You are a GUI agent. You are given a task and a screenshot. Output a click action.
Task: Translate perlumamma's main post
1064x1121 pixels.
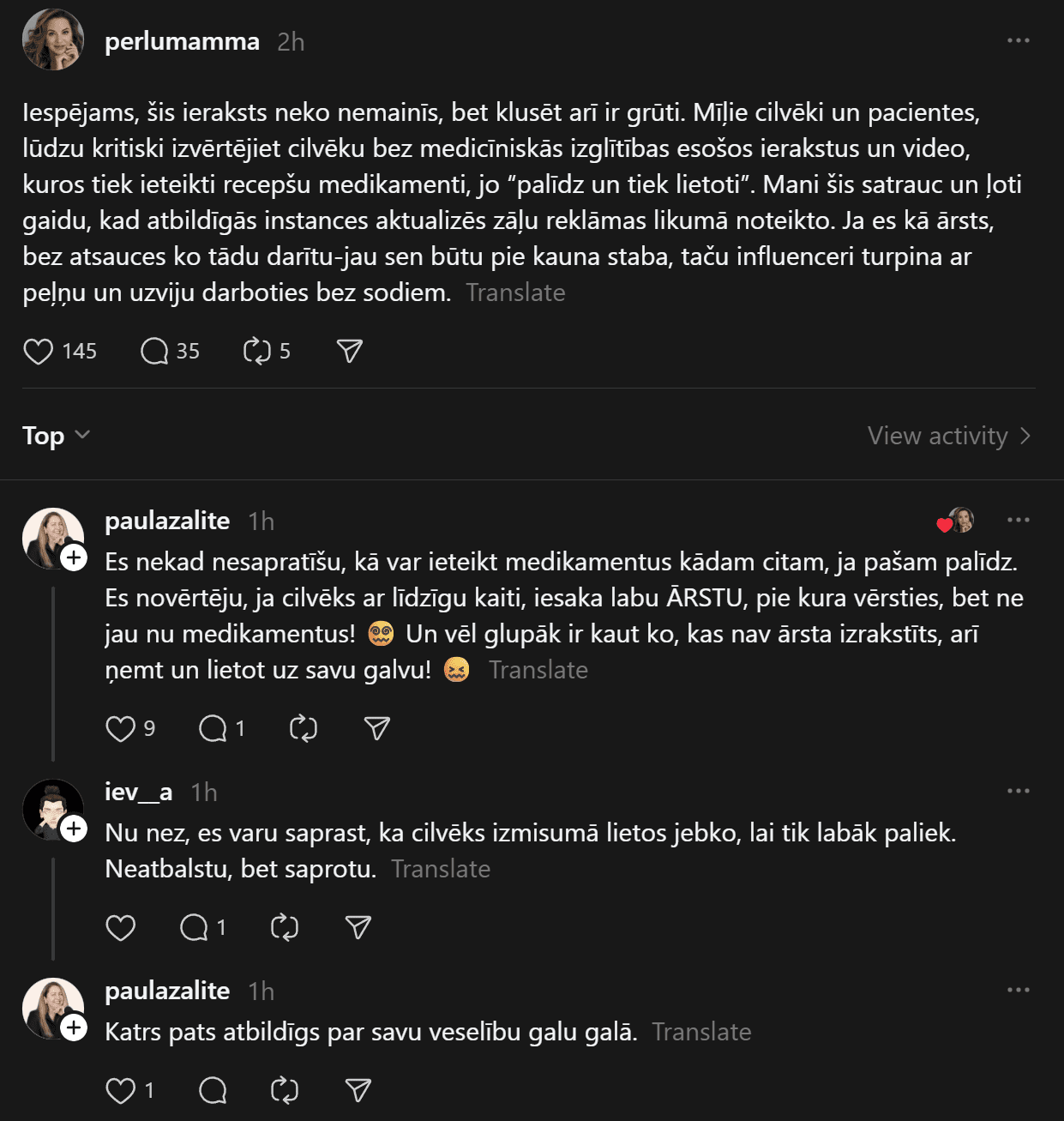(x=515, y=292)
